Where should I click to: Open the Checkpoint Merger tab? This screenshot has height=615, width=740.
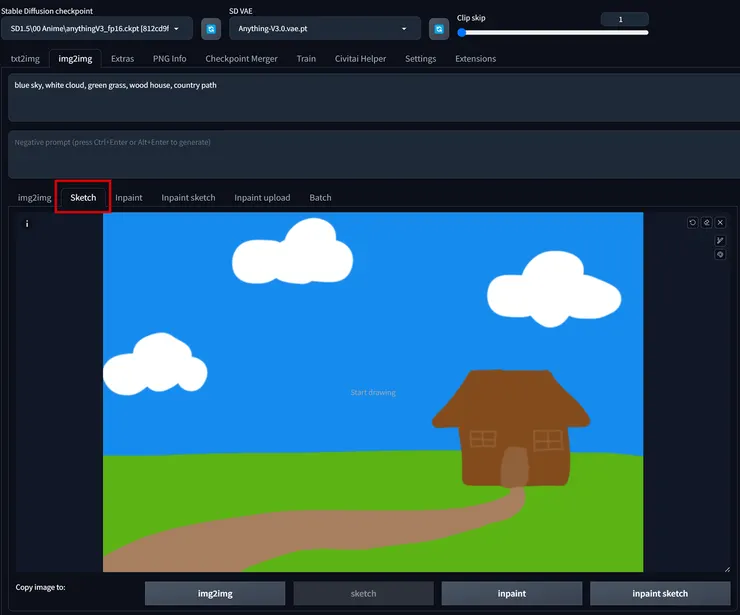pos(241,59)
